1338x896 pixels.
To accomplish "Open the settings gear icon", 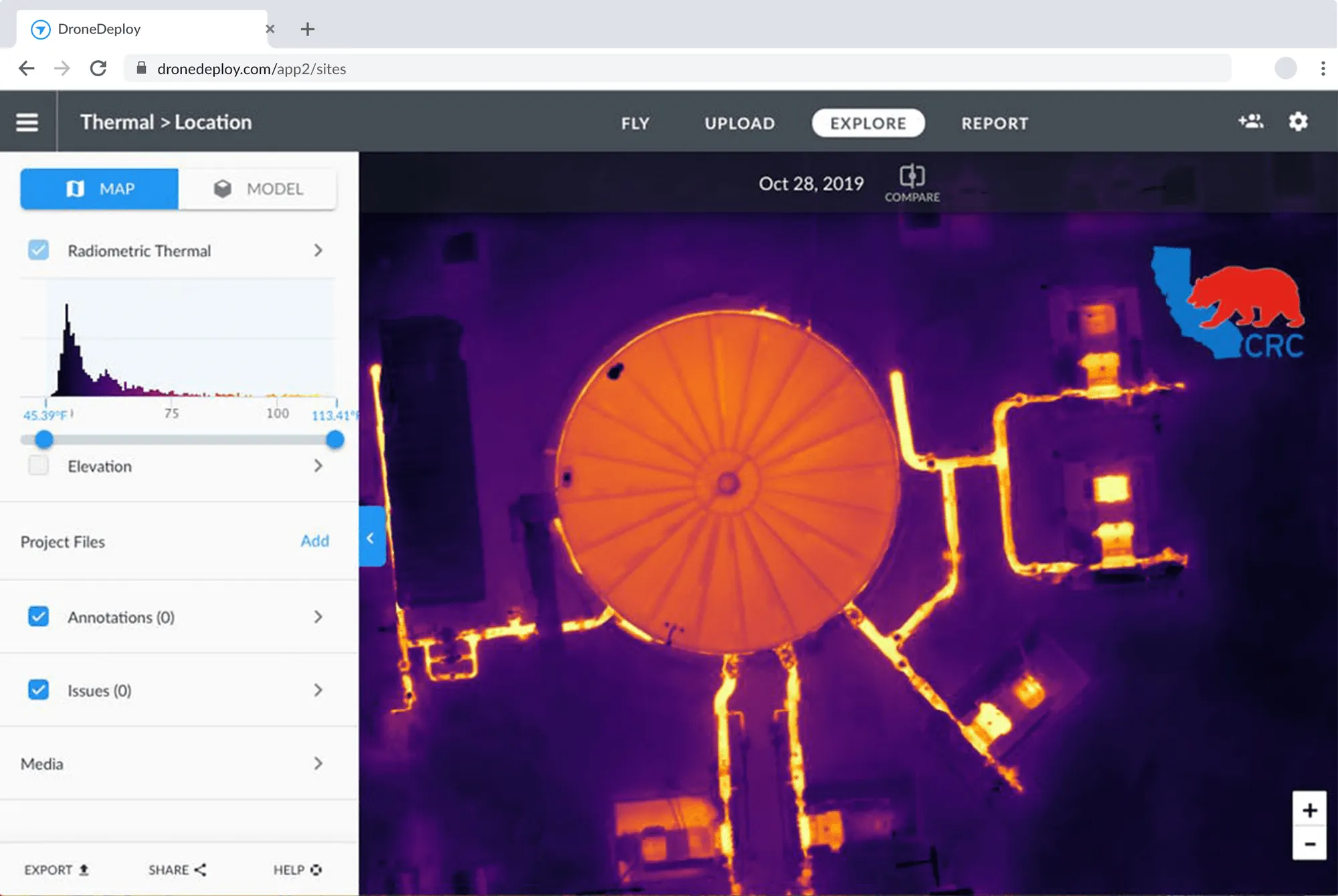I will (1298, 122).
